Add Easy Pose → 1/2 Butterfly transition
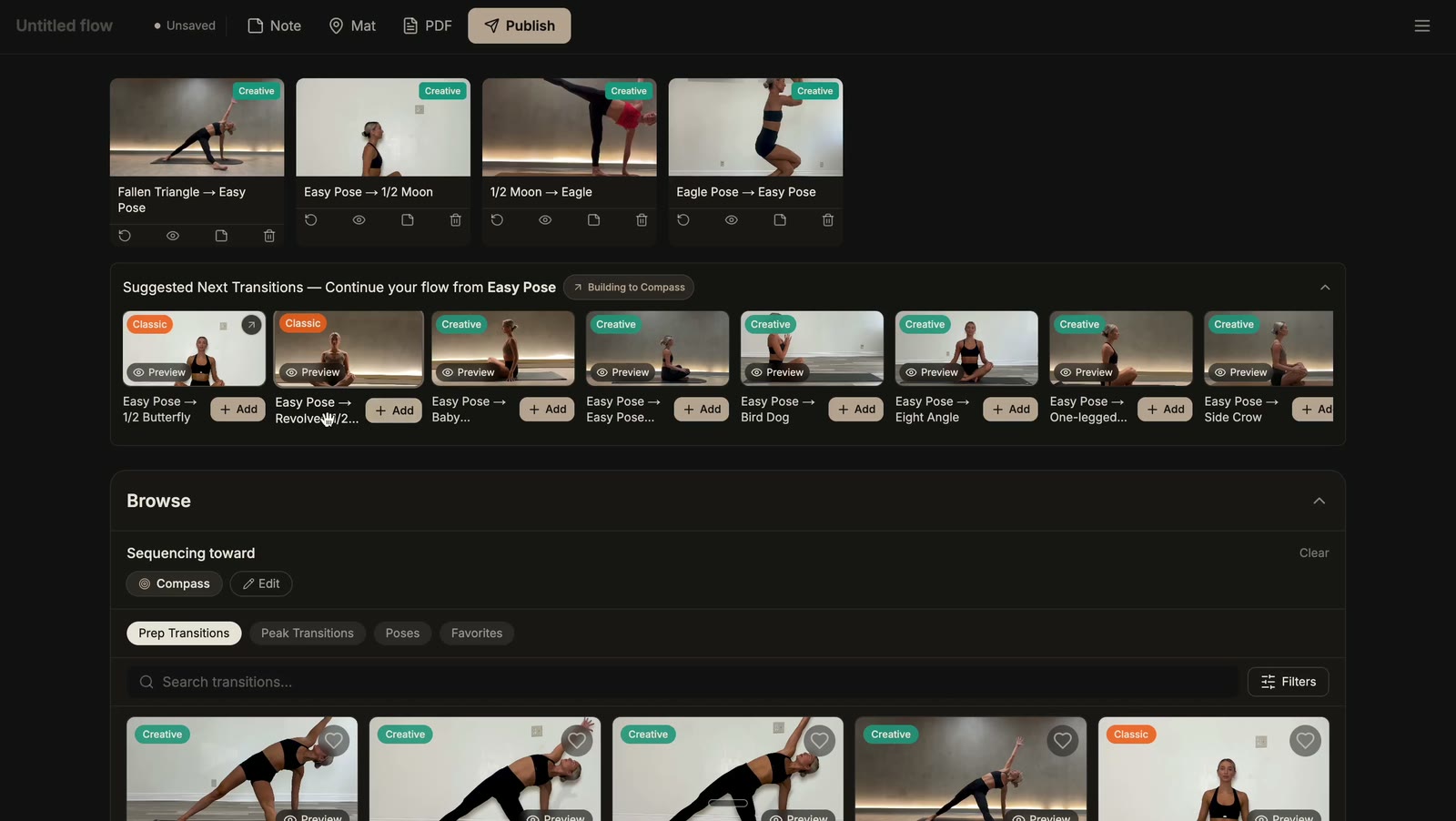Image resolution: width=1456 pixels, height=821 pixels. click(238, 410)
